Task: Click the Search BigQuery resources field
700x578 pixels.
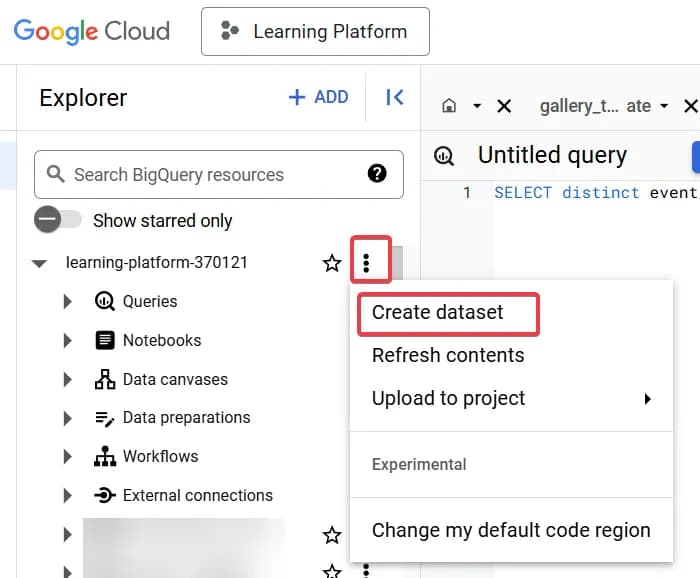Action: tap(219, 175)
